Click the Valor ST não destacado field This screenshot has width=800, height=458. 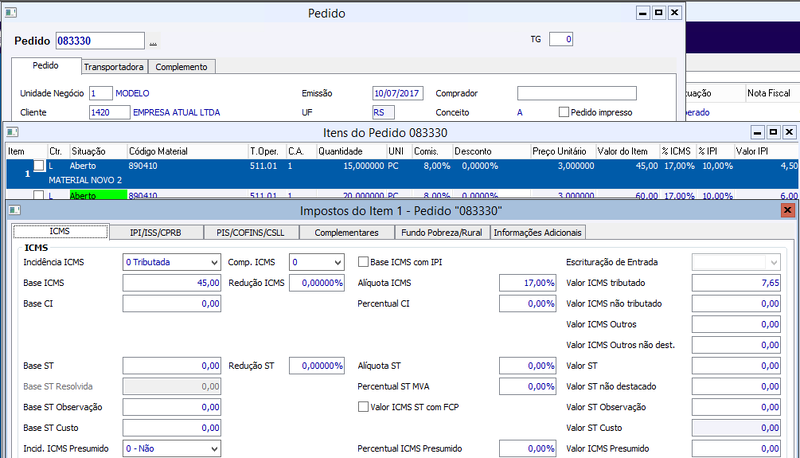tap(736, 387)
